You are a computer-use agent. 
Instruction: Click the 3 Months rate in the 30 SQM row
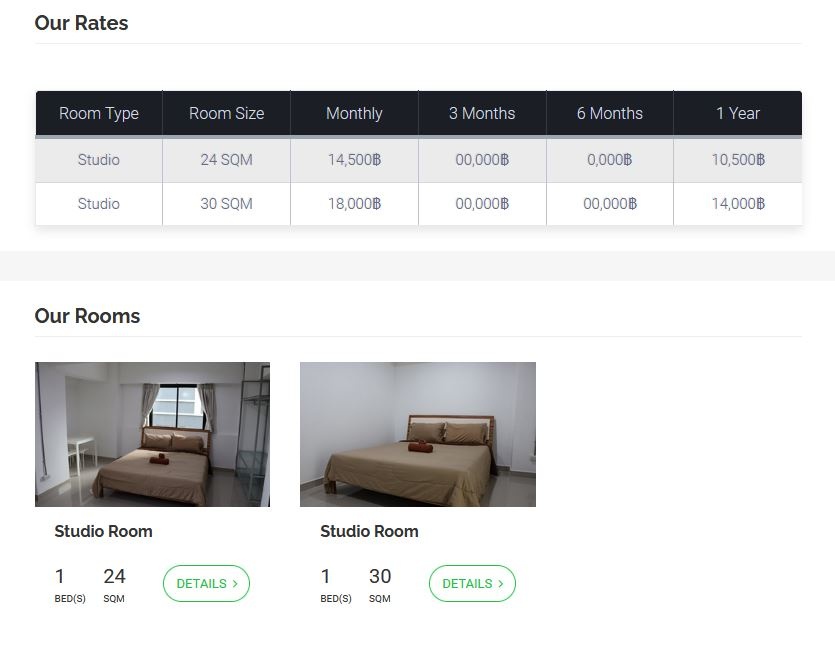[x=482, y=204]
